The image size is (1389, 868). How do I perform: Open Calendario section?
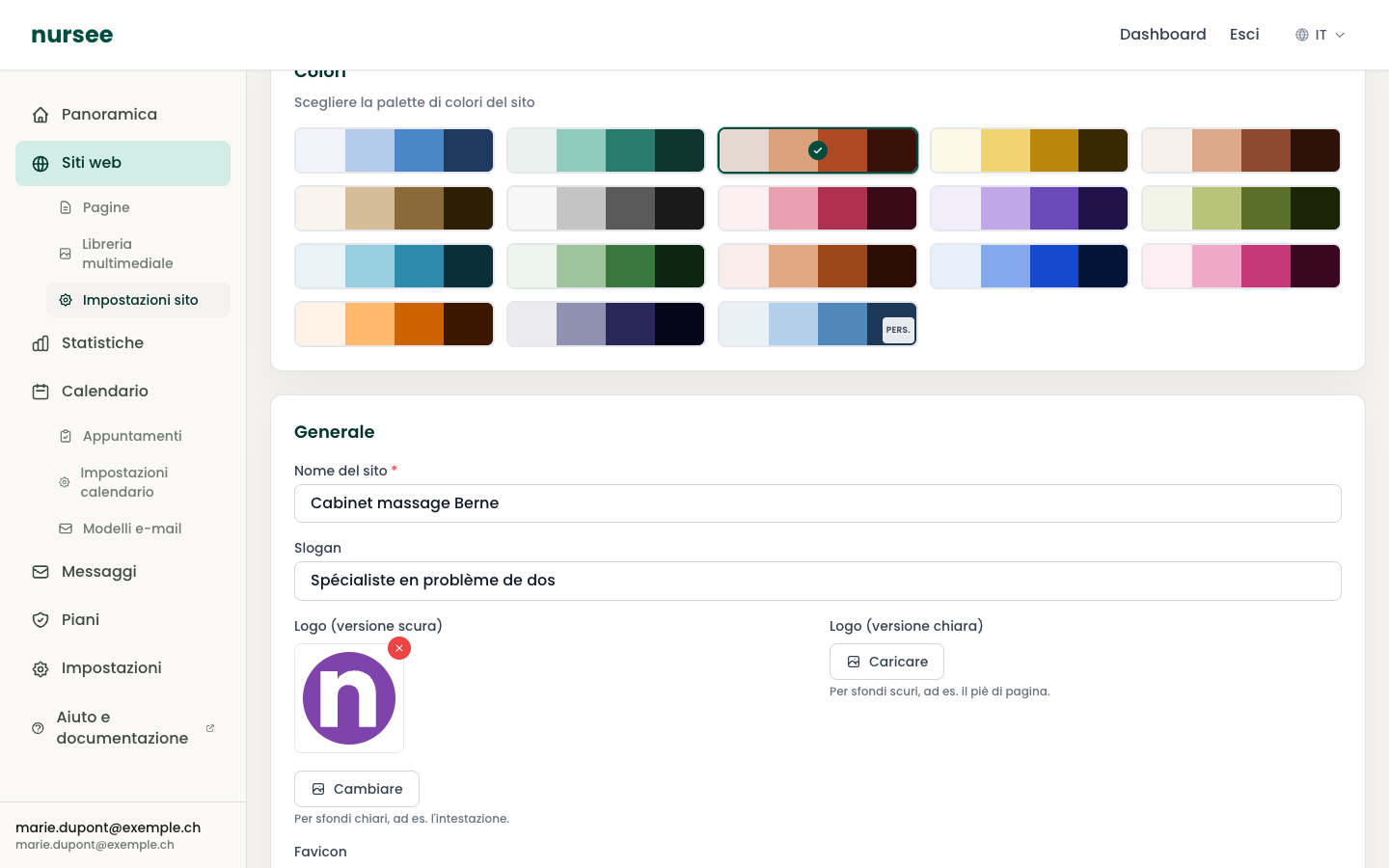123,392
